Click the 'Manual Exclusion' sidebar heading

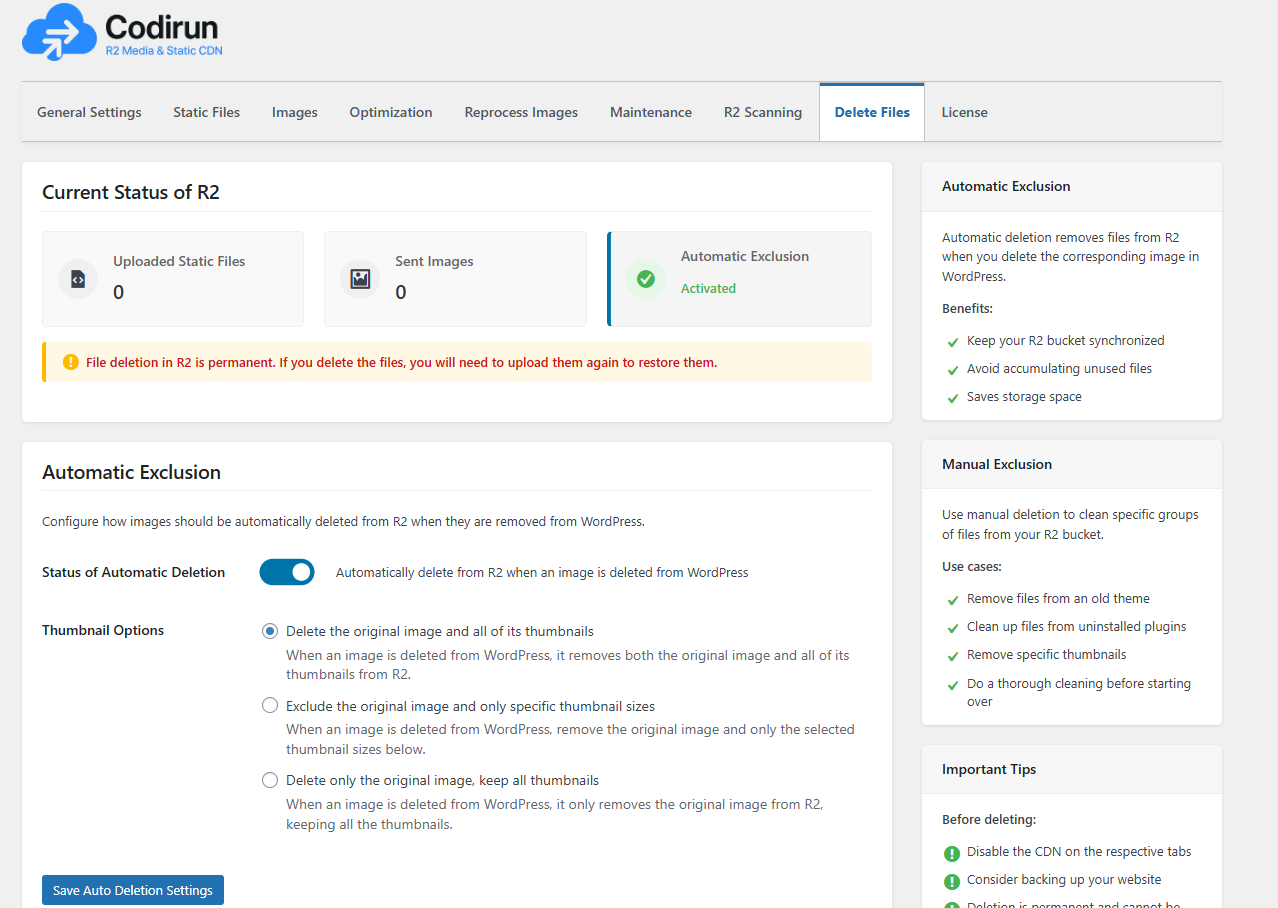[x=997, y=464]
